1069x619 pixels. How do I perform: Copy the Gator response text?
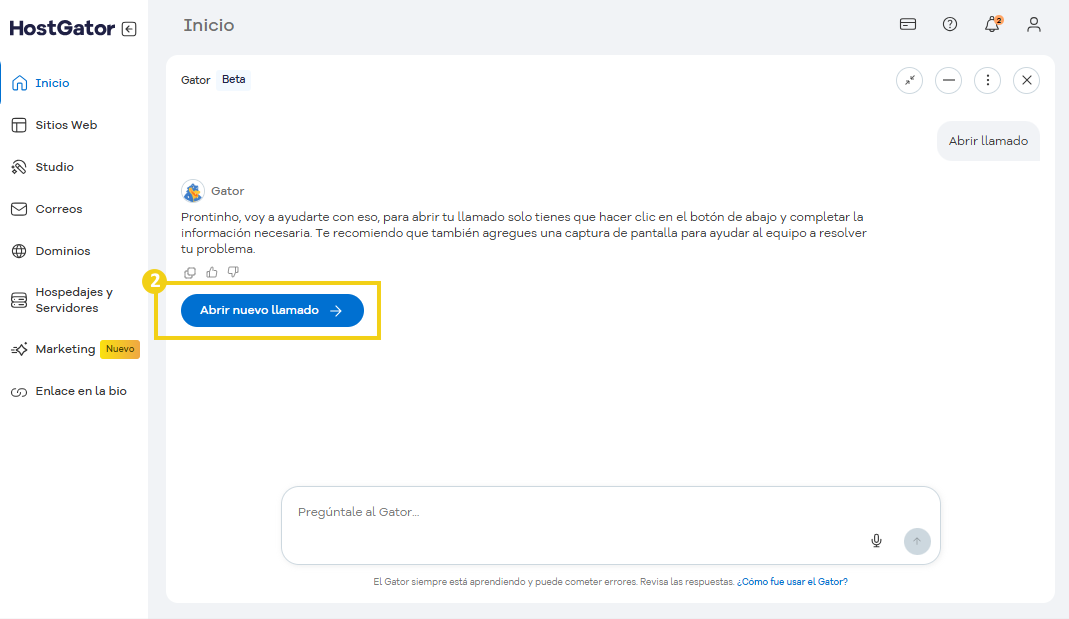(190, 272)
